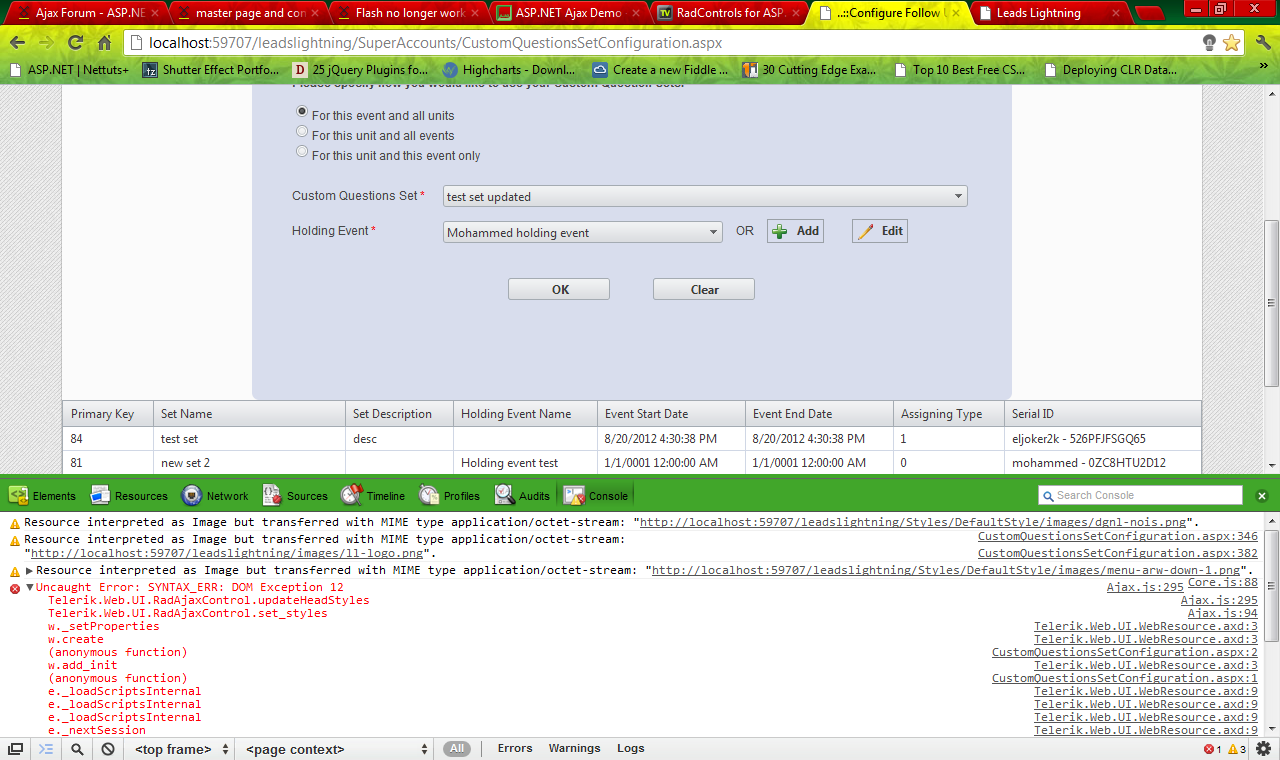1280x760 pixels.
Task: Open the Timeline DevTools panel
Action: point(373,495)
